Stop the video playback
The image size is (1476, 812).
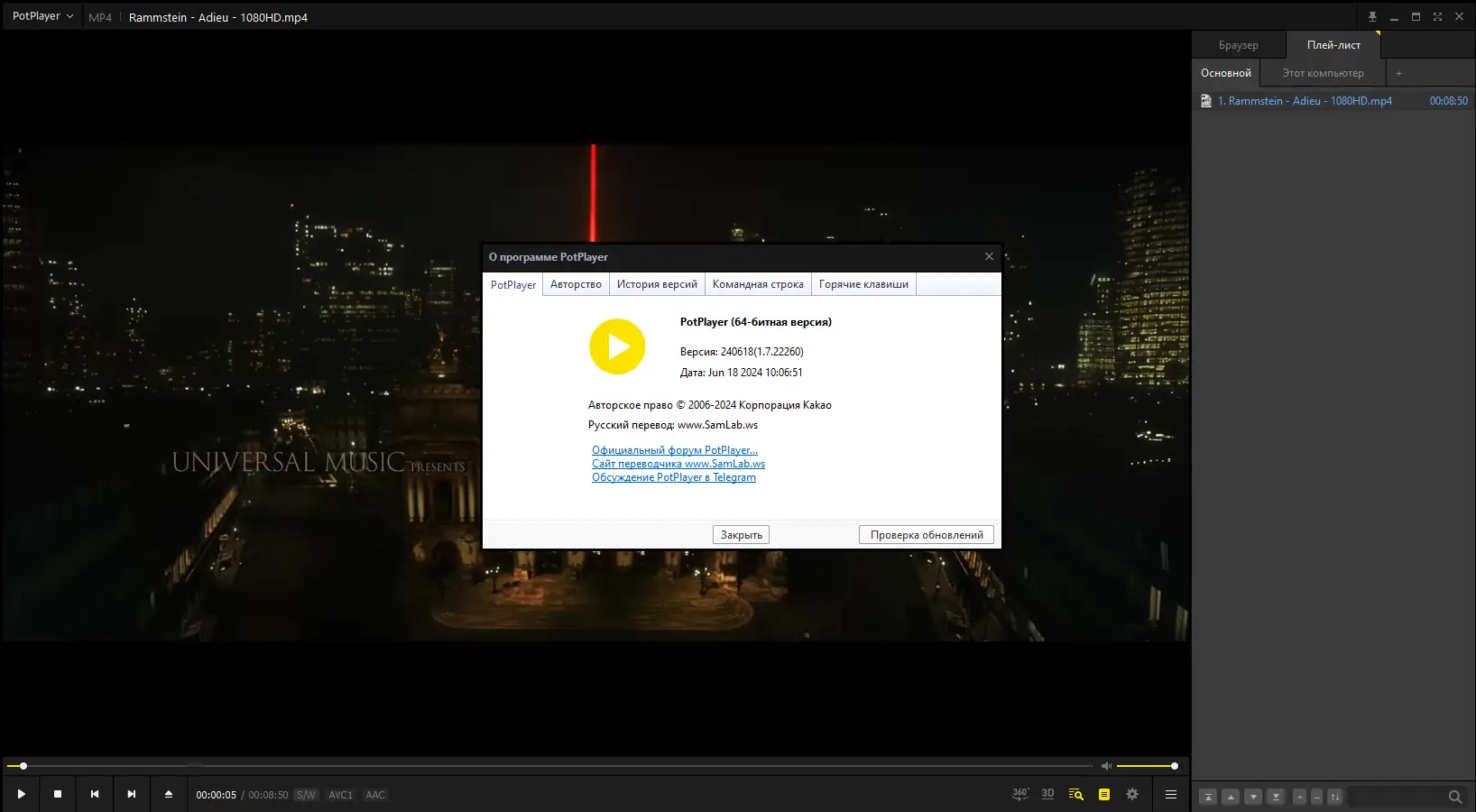click(x=58, y=794)
